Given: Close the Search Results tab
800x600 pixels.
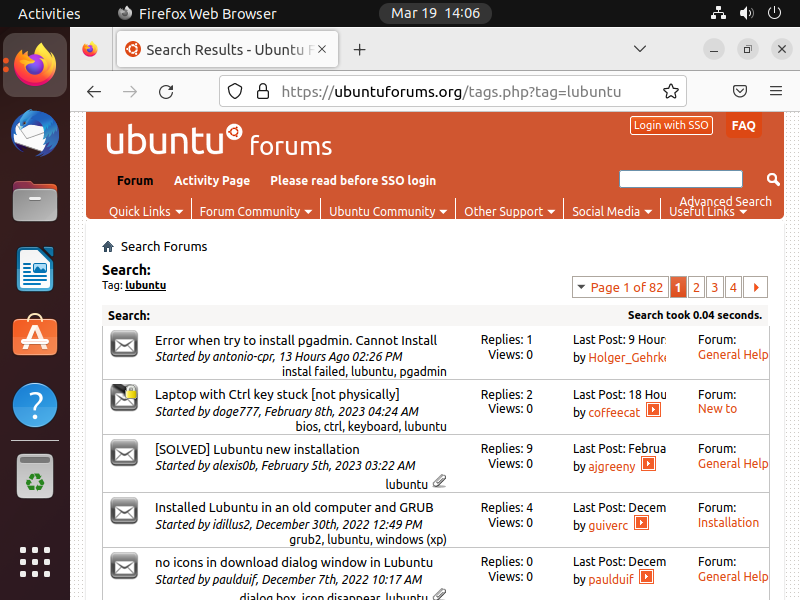Looking at the screenshot, I should point(322,49).
